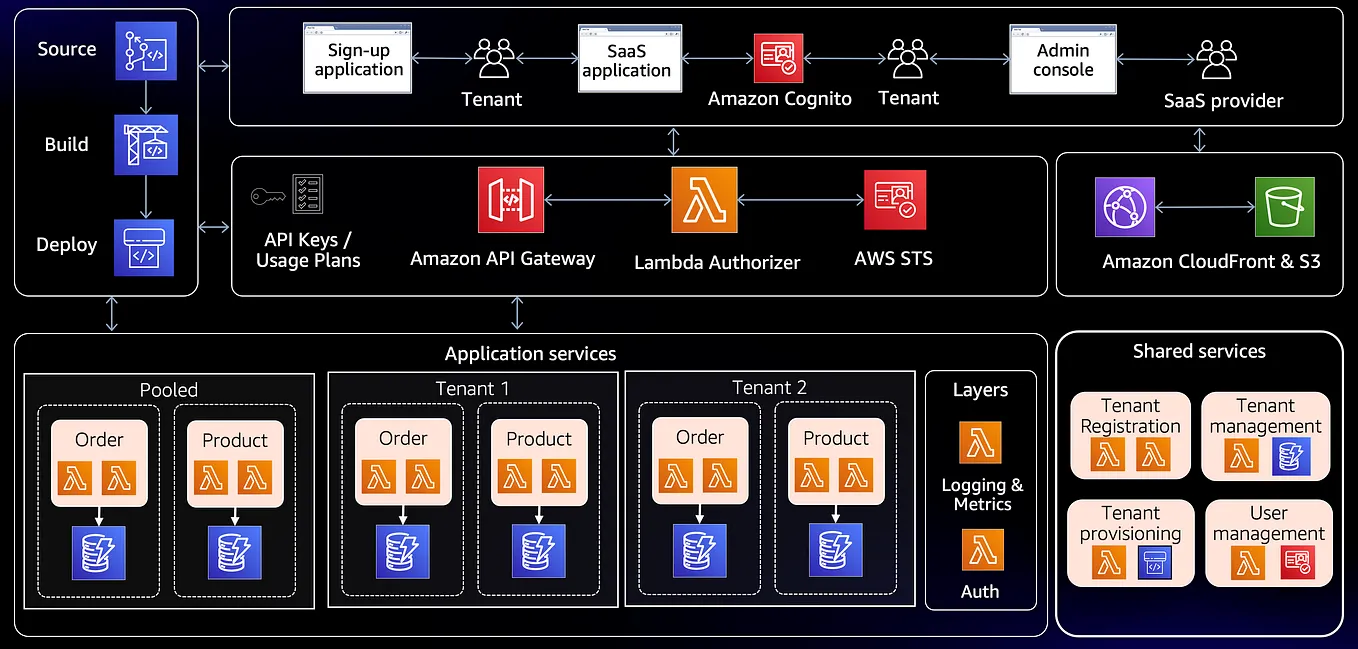This screenshot has height=649, width=1358.
Task: Select the DynamoDB icon under Tenant 1 Order
Action: pos(402,551)
